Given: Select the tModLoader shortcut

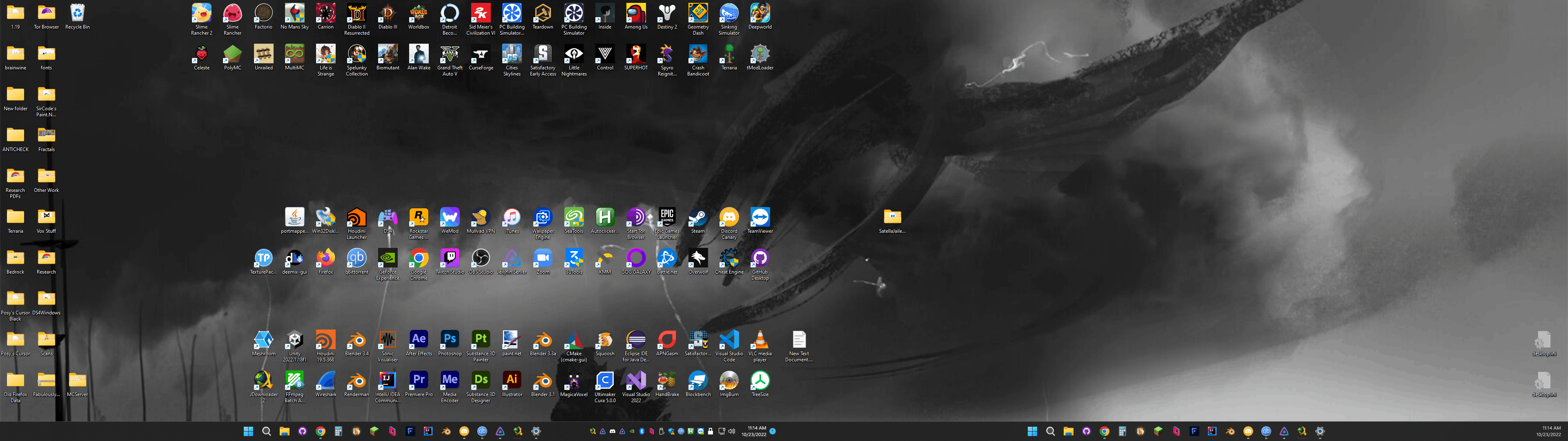Looking at the screenshot, I should coord(759,57).
